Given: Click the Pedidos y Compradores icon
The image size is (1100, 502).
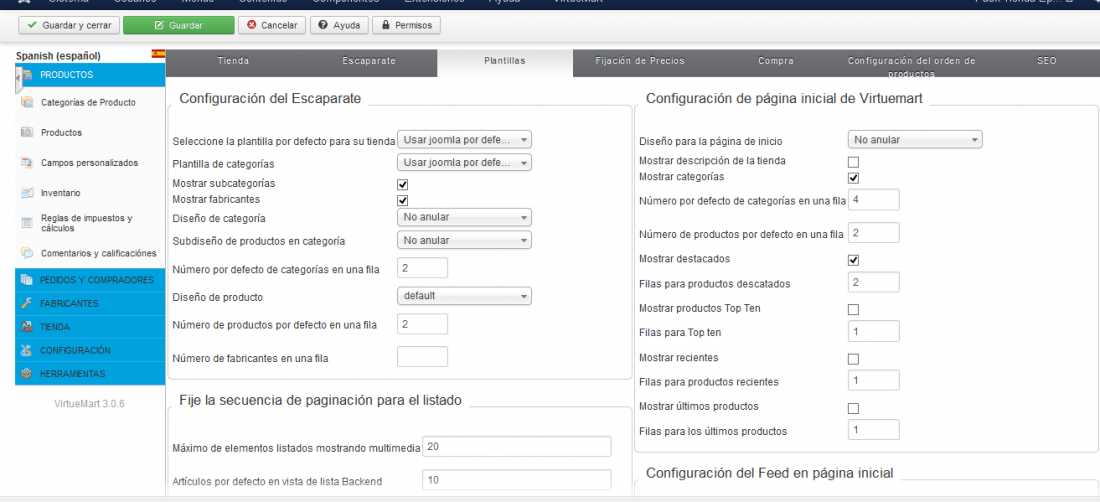Looking at the screenshot, I should (x=27, y=280).
